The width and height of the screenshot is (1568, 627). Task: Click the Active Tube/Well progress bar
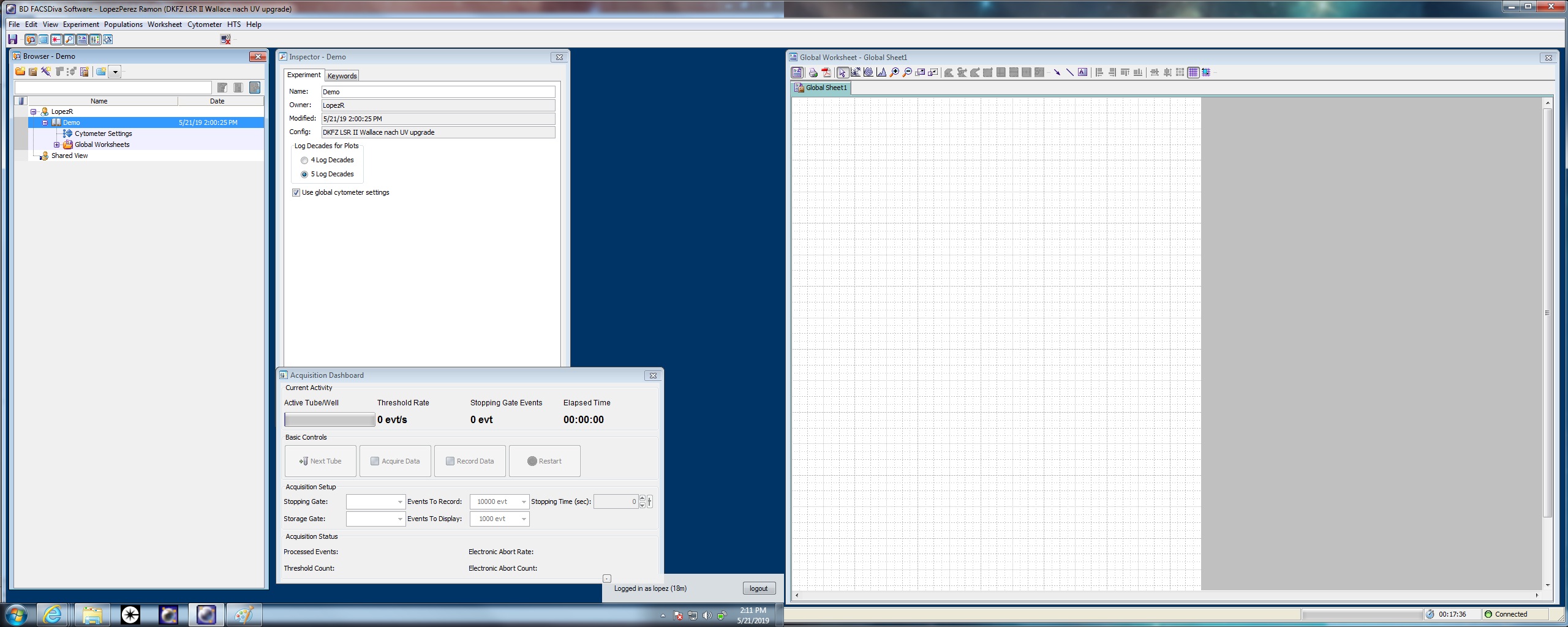[330, 420]
